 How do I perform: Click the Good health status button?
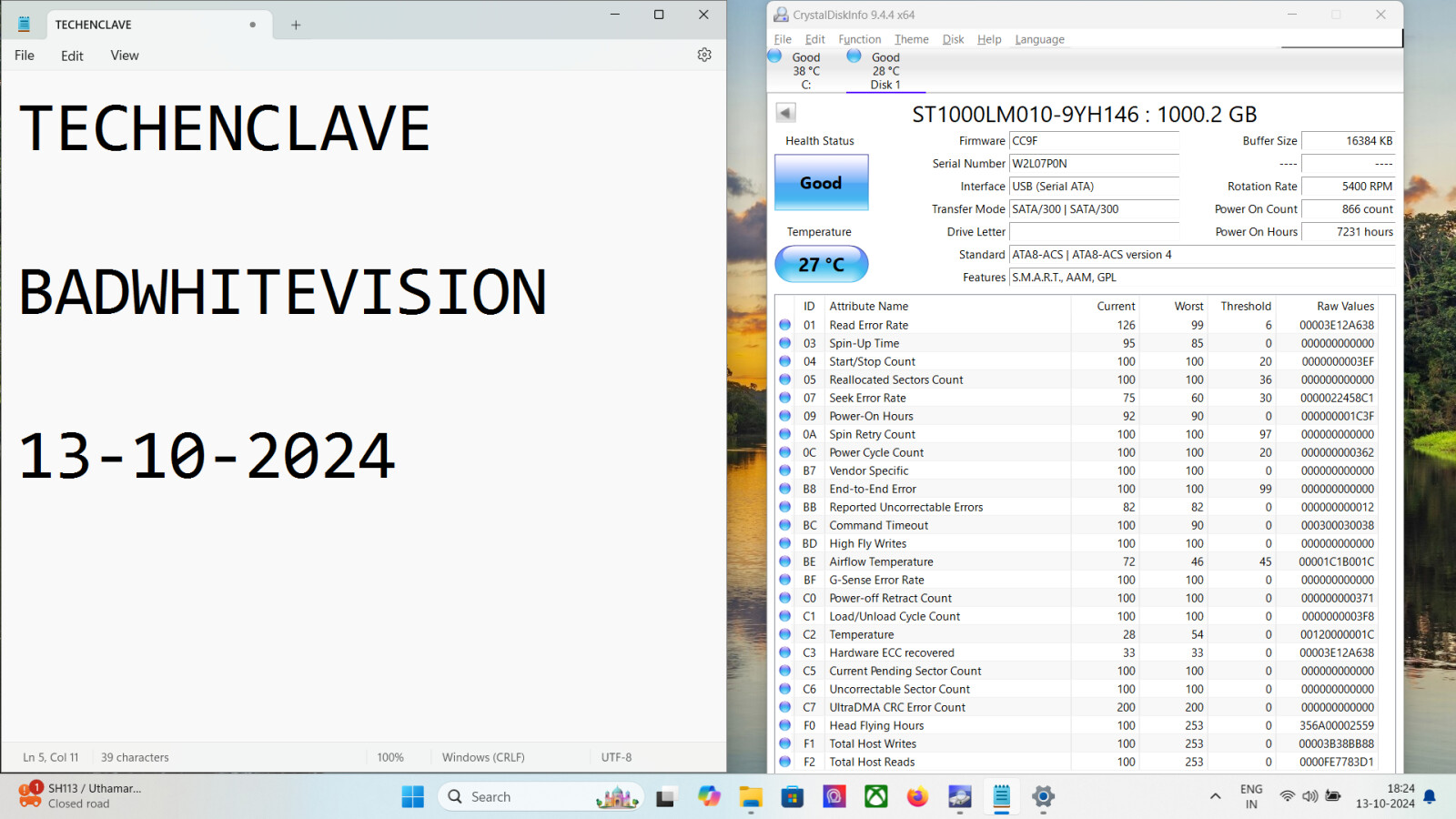click(x=821, y=183)
